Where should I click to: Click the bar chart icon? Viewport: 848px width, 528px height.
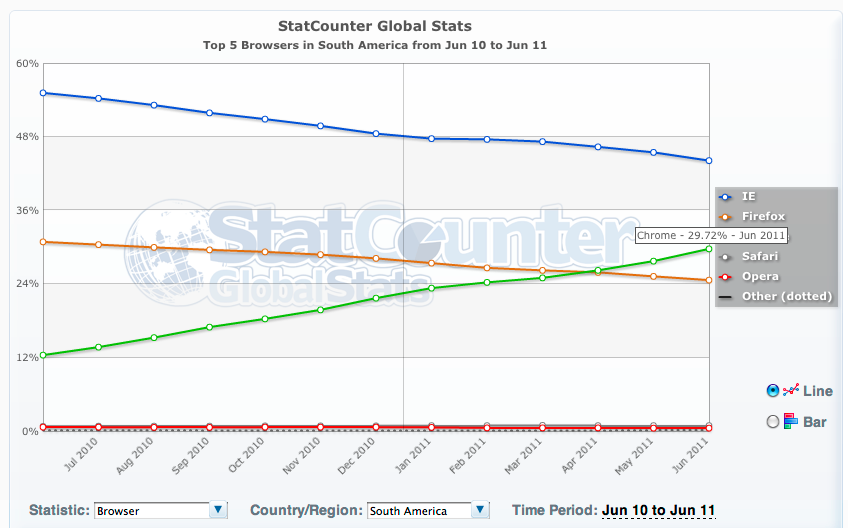pos(790,421)
